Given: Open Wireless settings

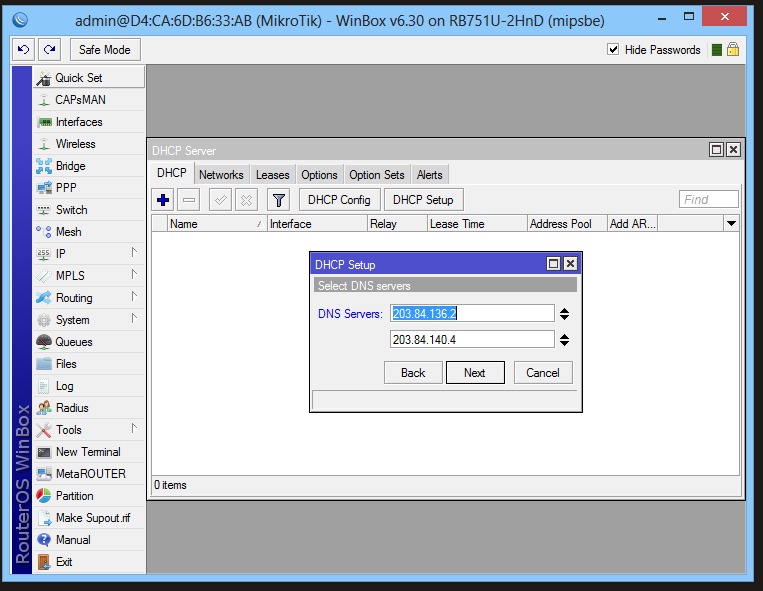Looking at the screenshot, I should (x=89, y=144).
